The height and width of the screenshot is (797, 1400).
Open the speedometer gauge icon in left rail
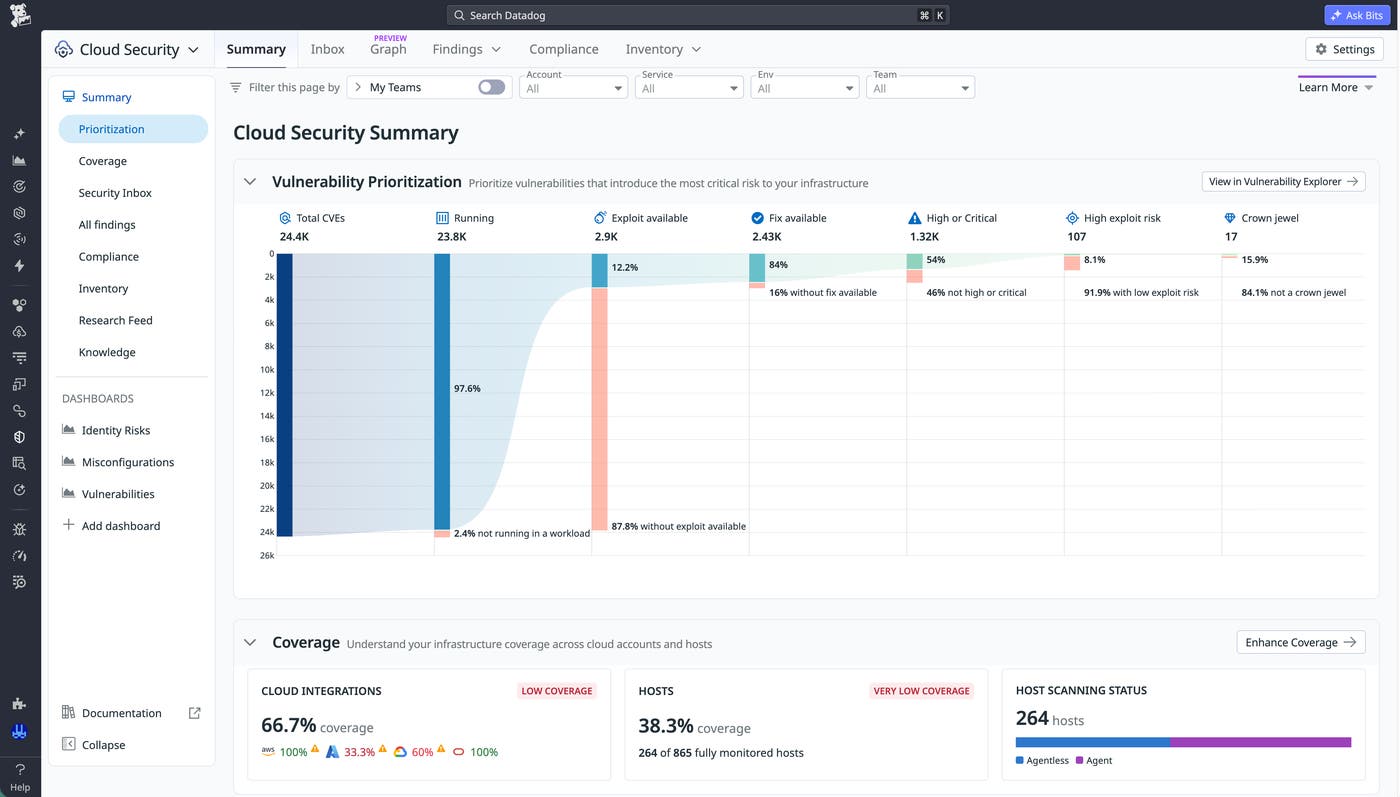click(19, 555)
